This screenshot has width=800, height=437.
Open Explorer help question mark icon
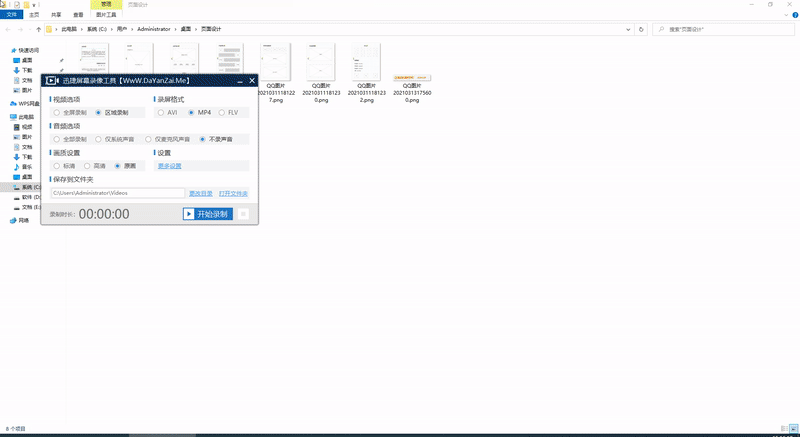tap(795, 15)
